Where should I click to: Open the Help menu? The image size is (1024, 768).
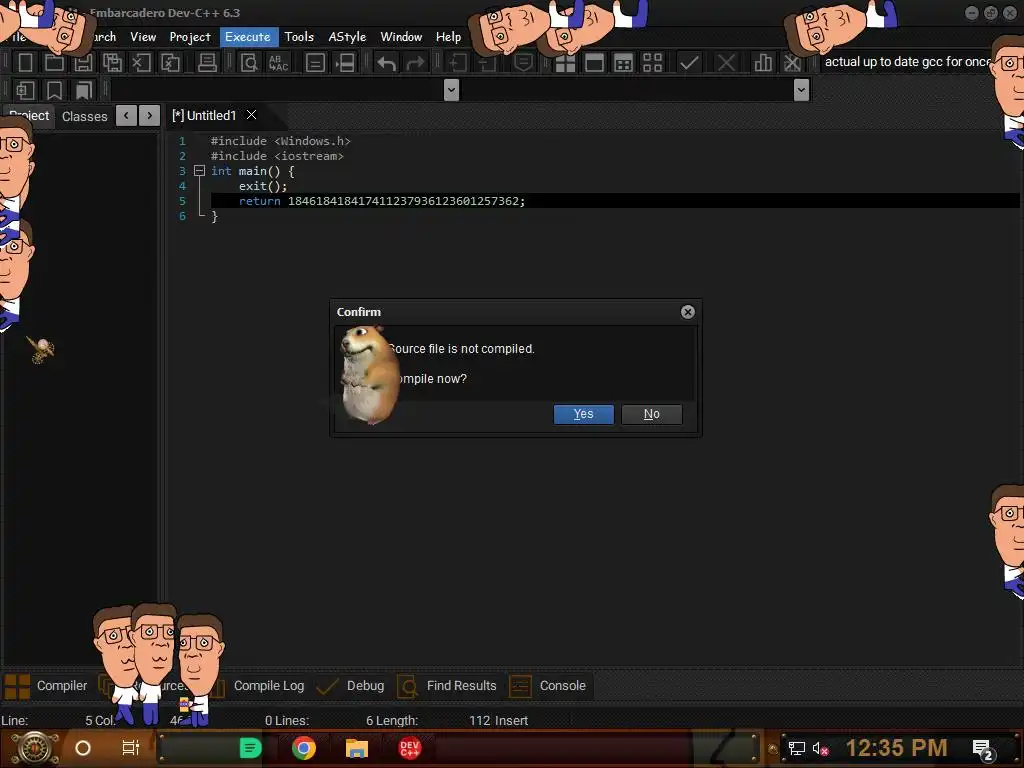coord(448,37)
